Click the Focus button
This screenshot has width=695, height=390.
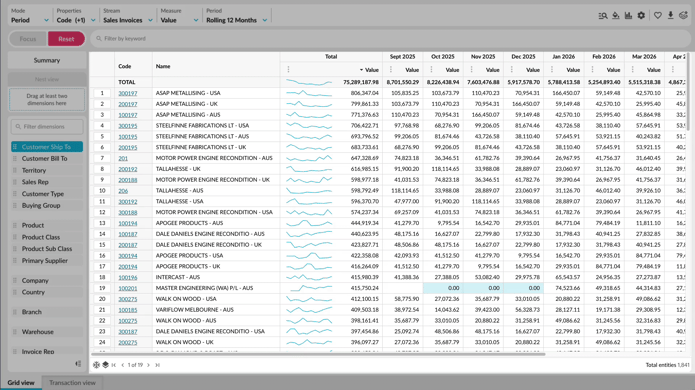[x=28, y=39]
